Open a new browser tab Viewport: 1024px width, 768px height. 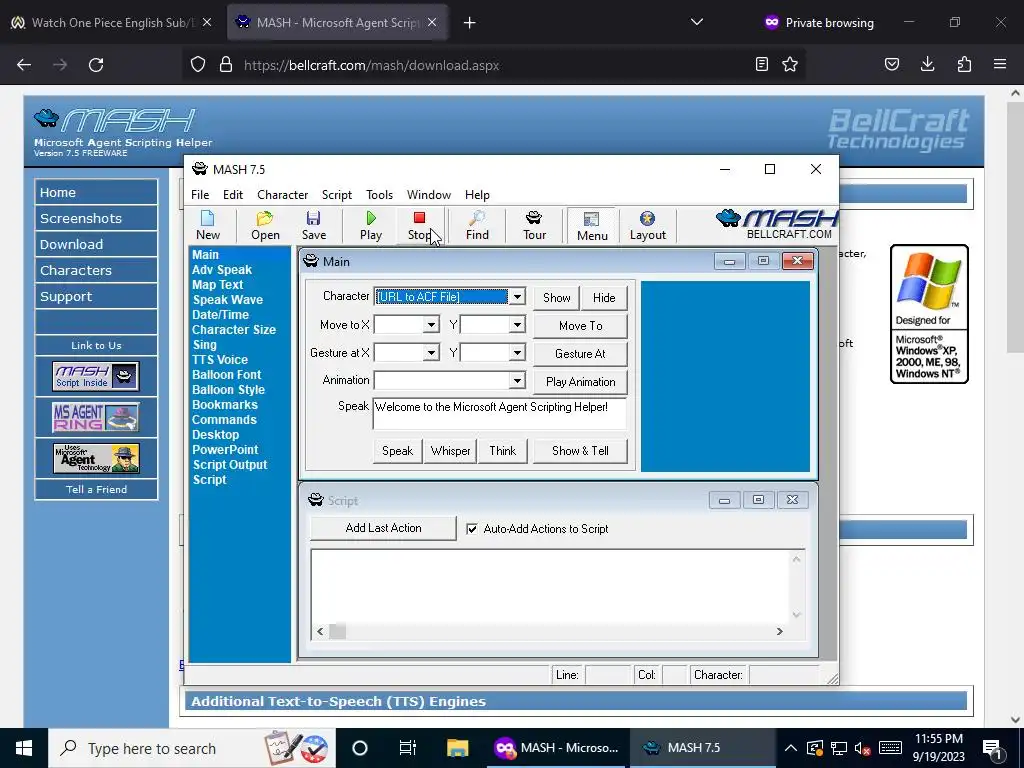(x=470, y=23)
